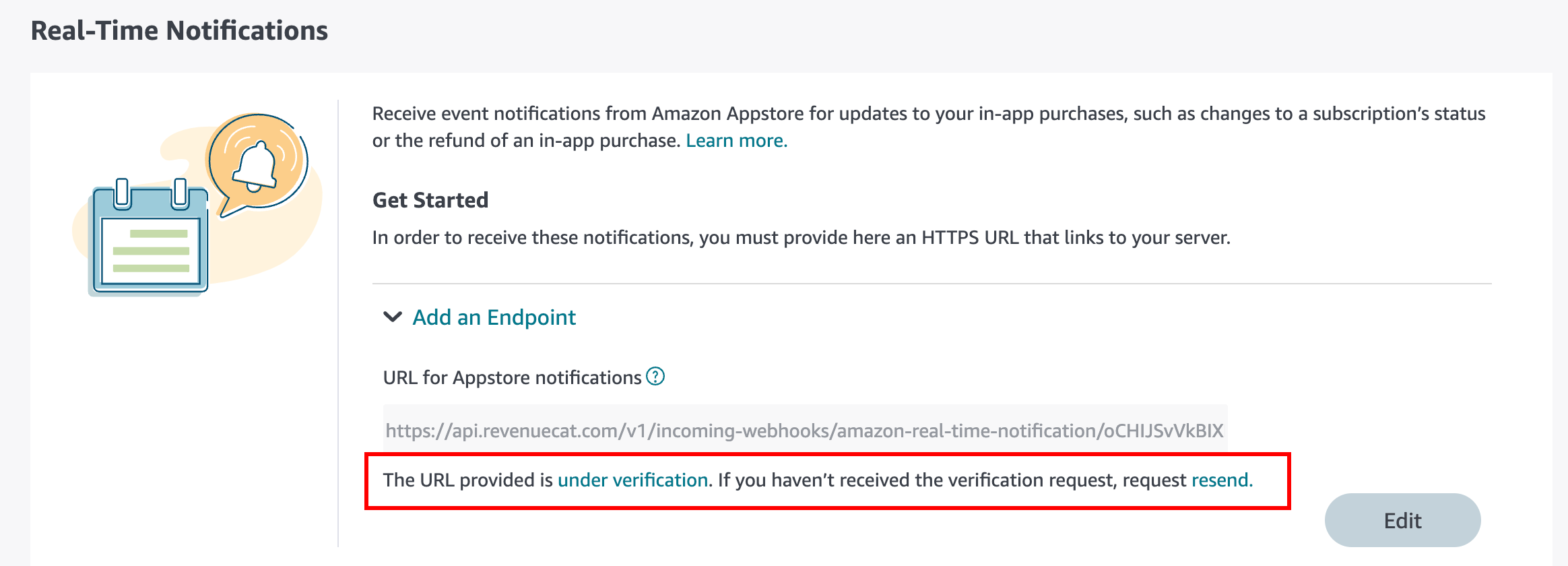The width and height of the screenshot is (1568, 566).
Task: Click the words The URL provided is
Action: pyautogui.click(x=467, y=480)
